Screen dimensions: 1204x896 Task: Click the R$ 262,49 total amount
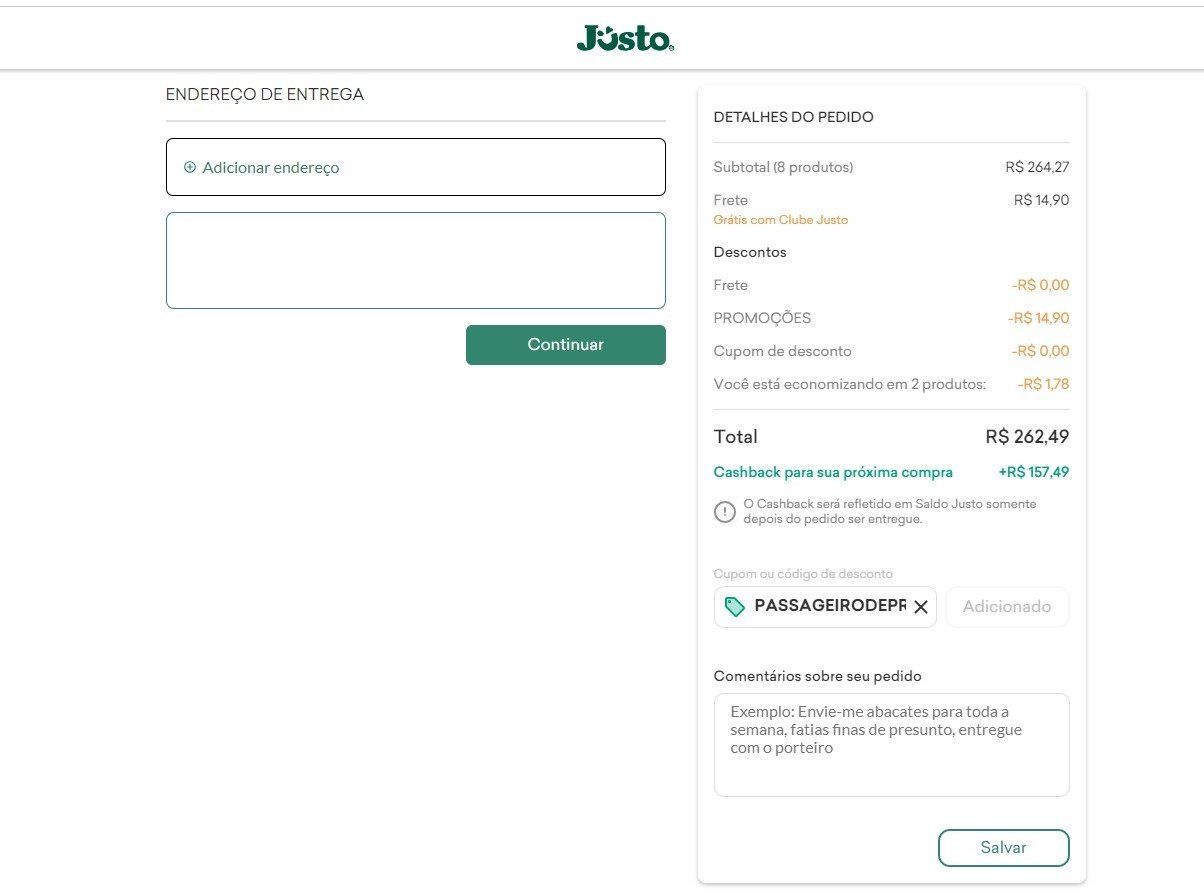[1027, 437]
